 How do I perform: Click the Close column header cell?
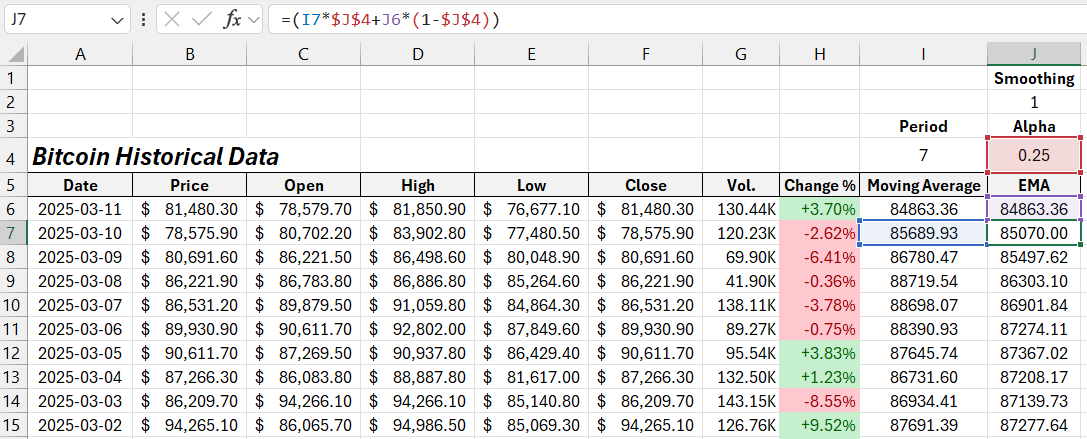645,185
